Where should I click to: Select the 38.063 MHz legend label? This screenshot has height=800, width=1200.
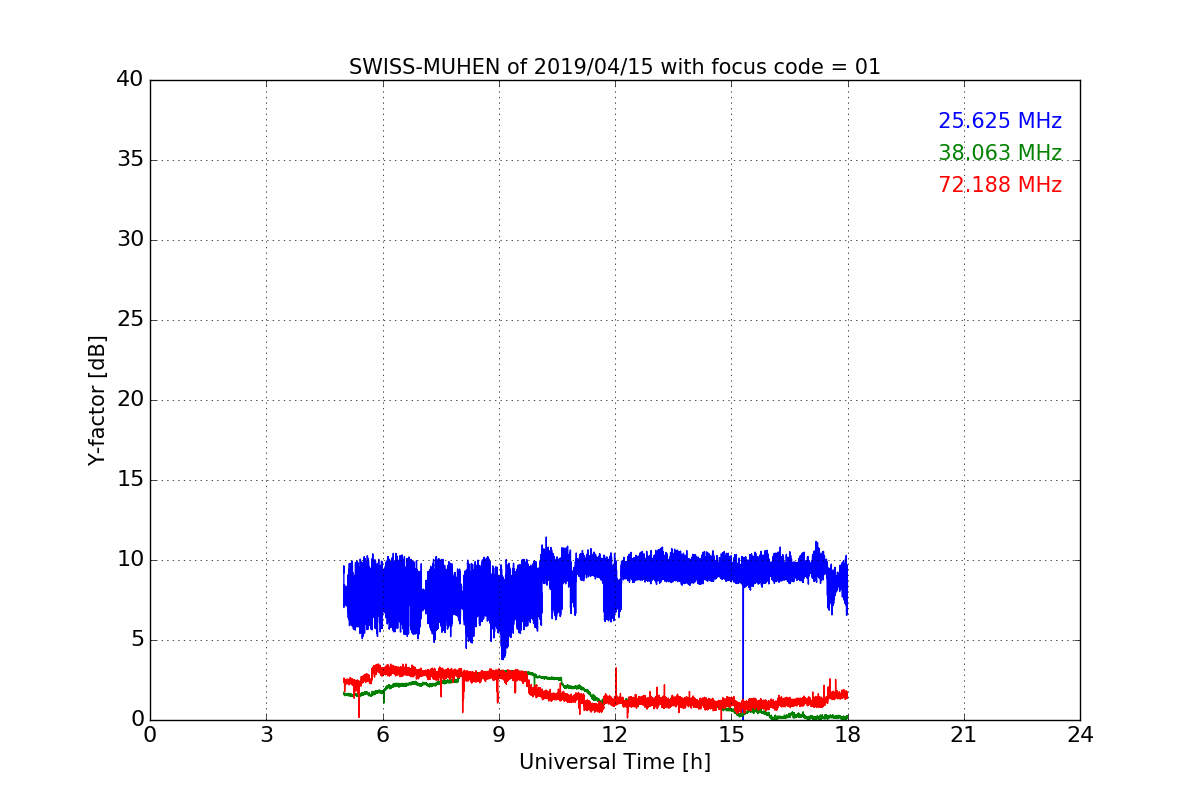click(1000, 153)
